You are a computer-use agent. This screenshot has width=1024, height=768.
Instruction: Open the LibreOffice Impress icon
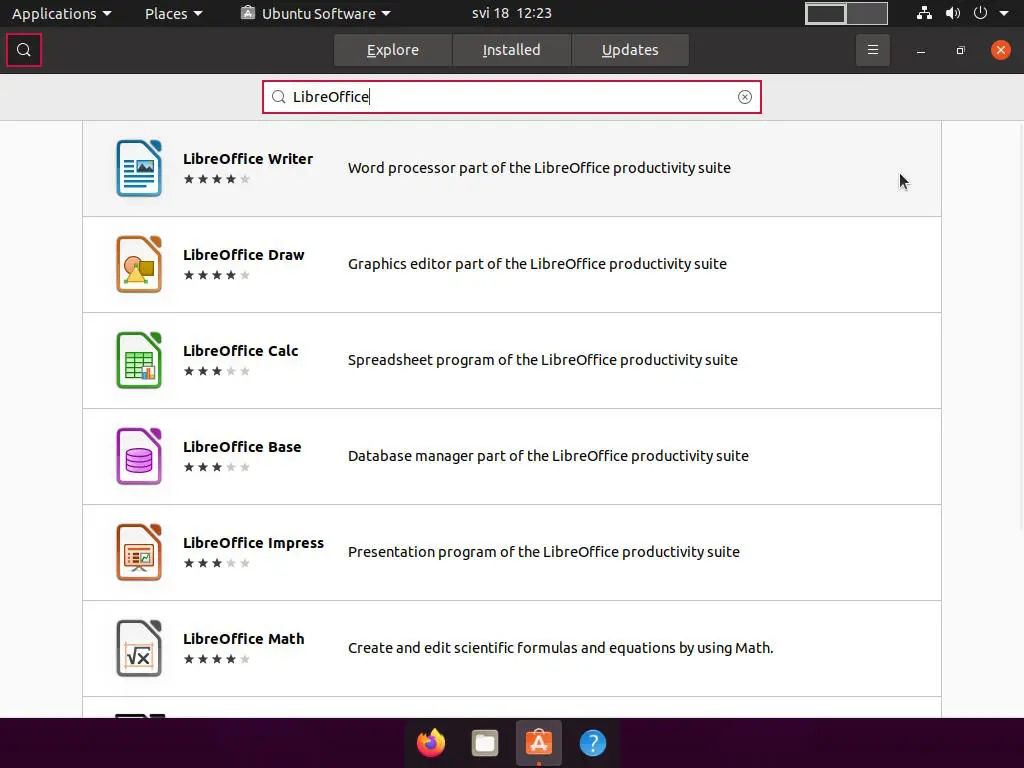[138, 552]
